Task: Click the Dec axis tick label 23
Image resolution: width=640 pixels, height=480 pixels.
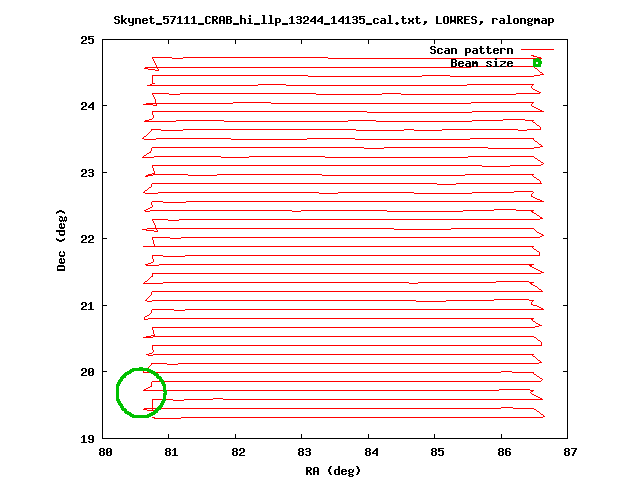Action: 87,173
